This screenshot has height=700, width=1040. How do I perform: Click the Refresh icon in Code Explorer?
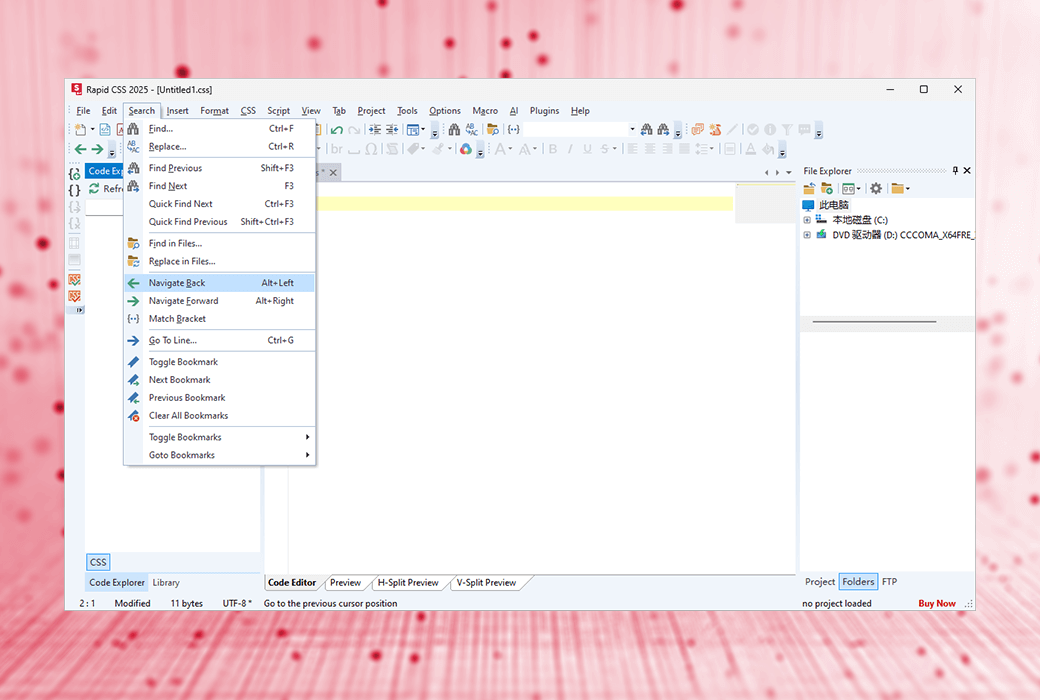[94, 188]
